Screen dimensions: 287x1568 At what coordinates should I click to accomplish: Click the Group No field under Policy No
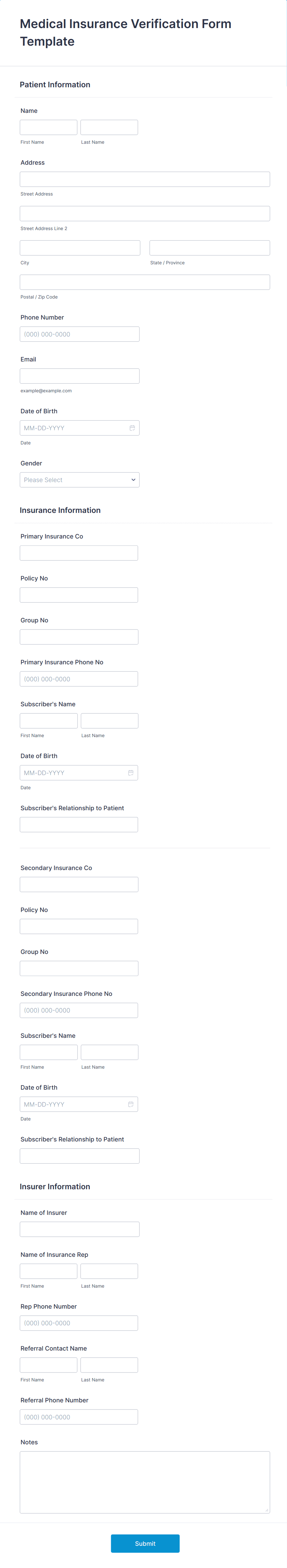79,637
